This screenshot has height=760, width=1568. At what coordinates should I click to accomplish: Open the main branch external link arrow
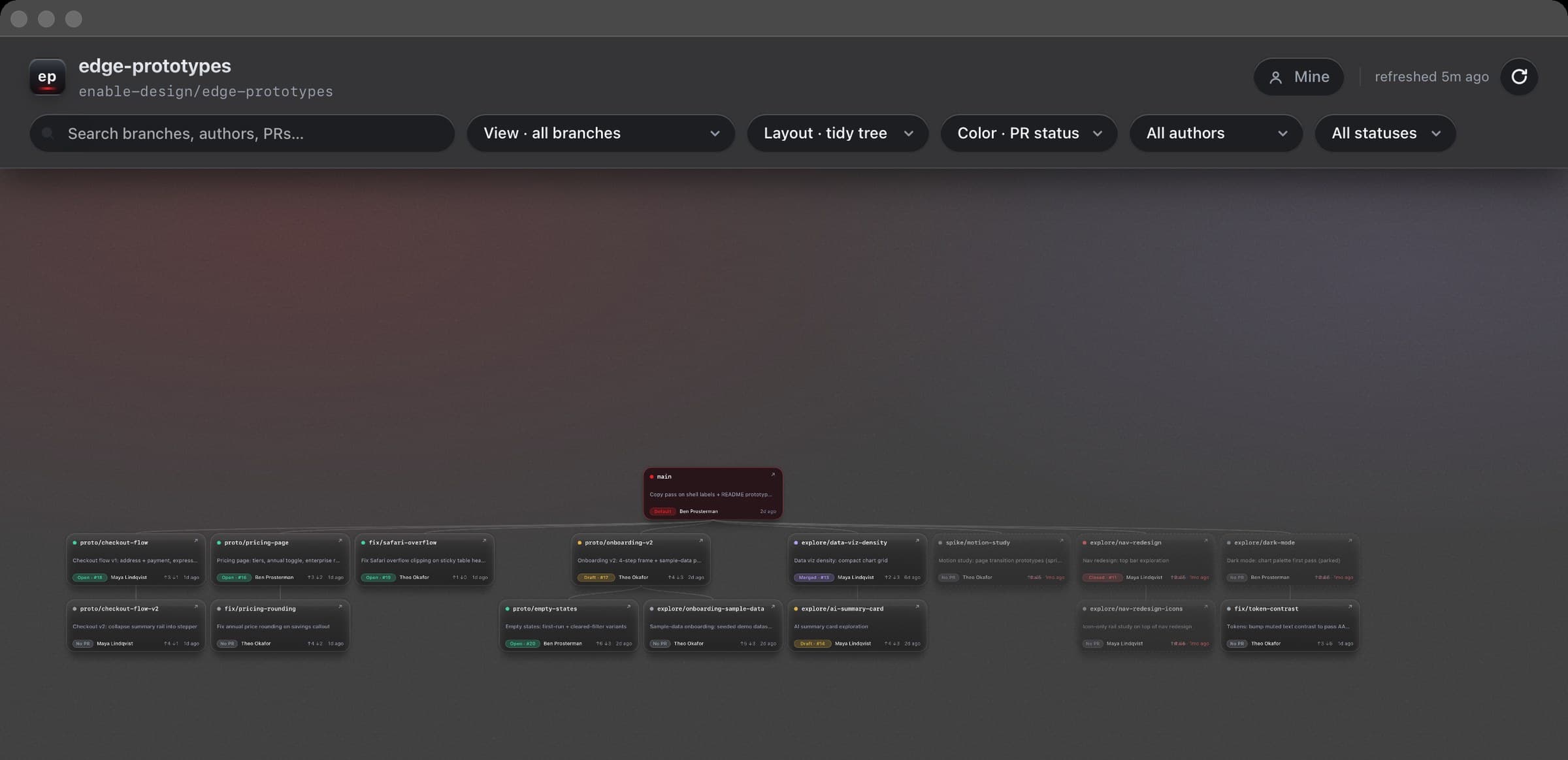coord(773,475)
